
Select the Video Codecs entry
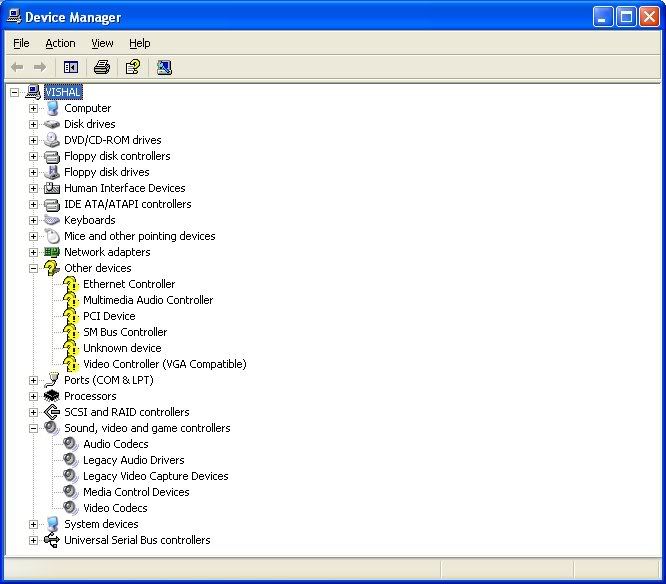coord(116,508)
